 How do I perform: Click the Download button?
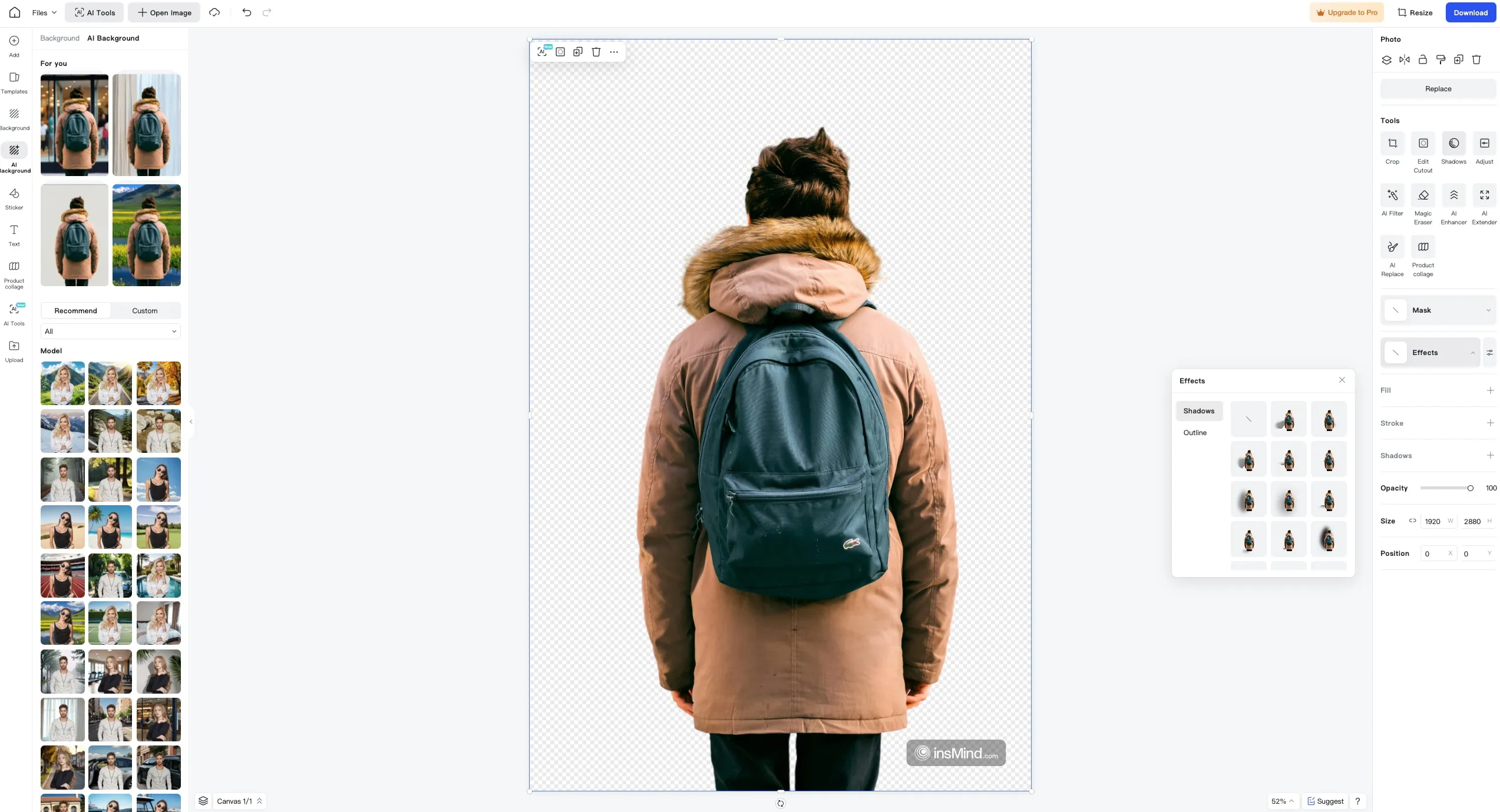(x=1471, y=12)
